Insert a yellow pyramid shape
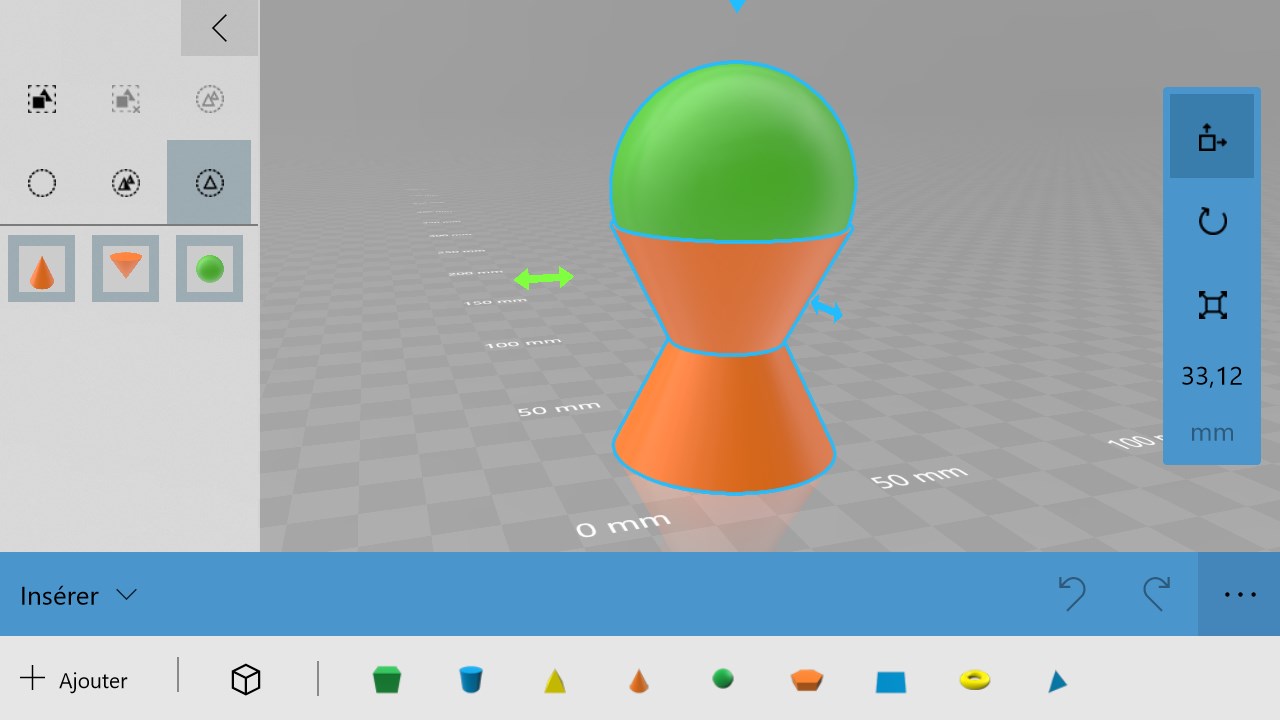1280x720 pixels. pyautogui.click(x=555, y=680)
